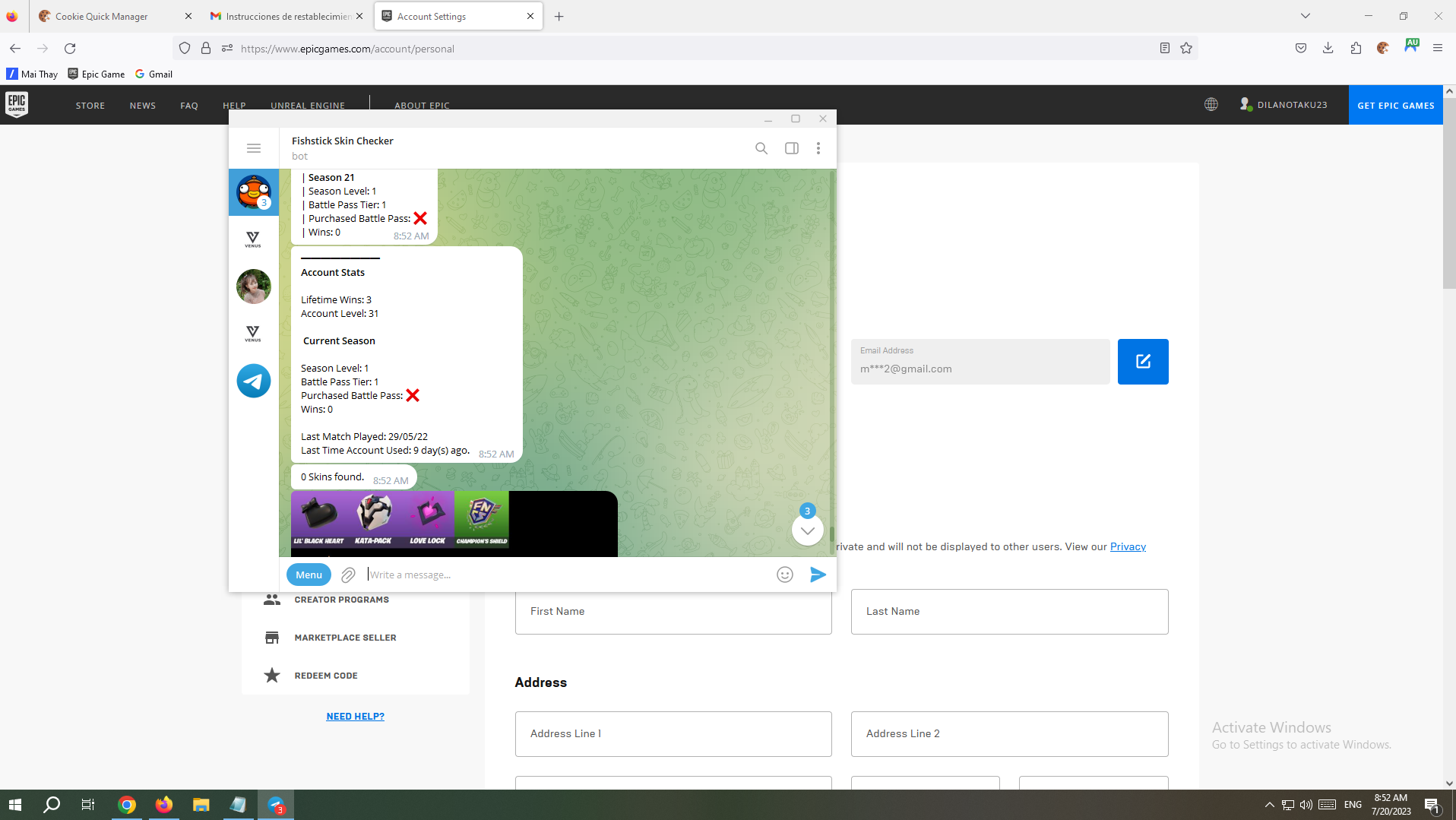Screen dimensions: 1456x820
Task: Open the Marketplace Seller link
Action: pyautogui.click(x=345, y=638)
